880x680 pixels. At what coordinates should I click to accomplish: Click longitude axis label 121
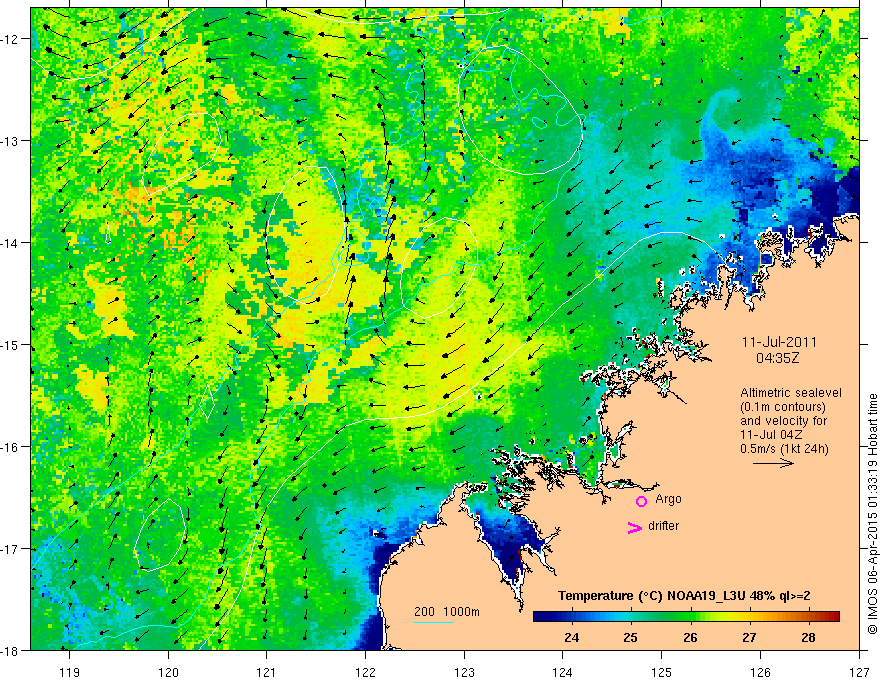tap(267, 672)
